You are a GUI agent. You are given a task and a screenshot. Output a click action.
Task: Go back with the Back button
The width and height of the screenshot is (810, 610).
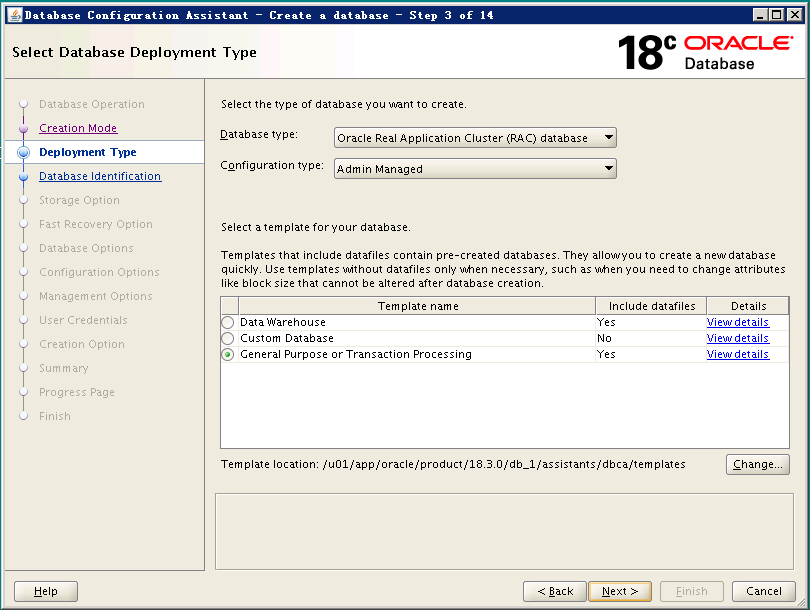[555, 591]
